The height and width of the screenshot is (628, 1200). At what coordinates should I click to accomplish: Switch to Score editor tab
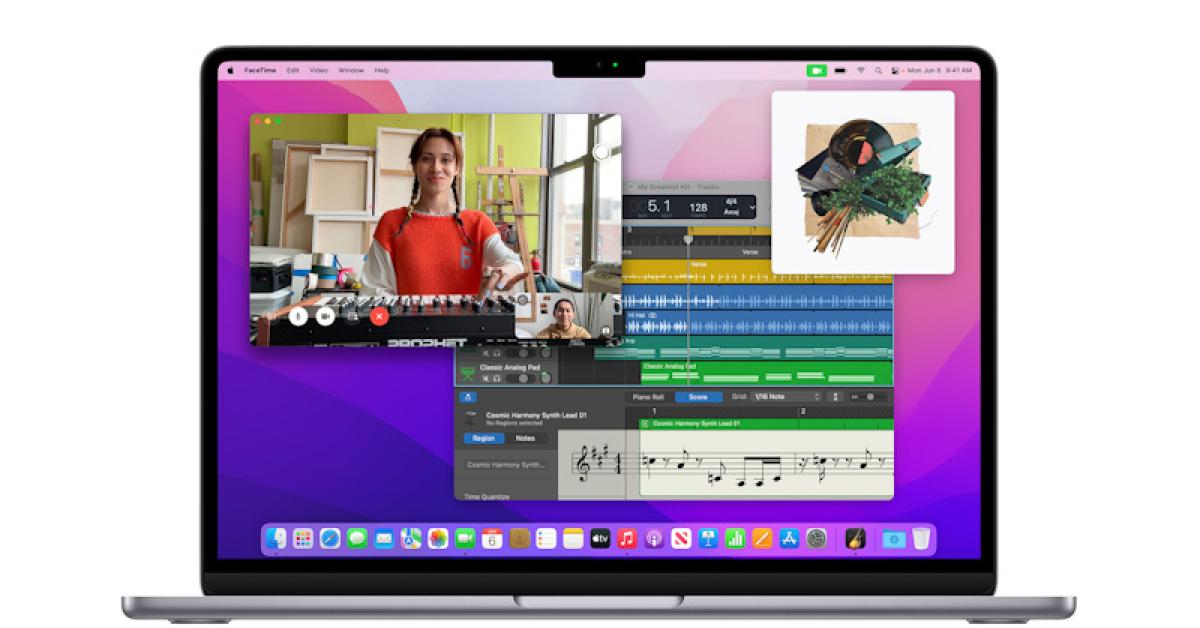coord(698,397)
